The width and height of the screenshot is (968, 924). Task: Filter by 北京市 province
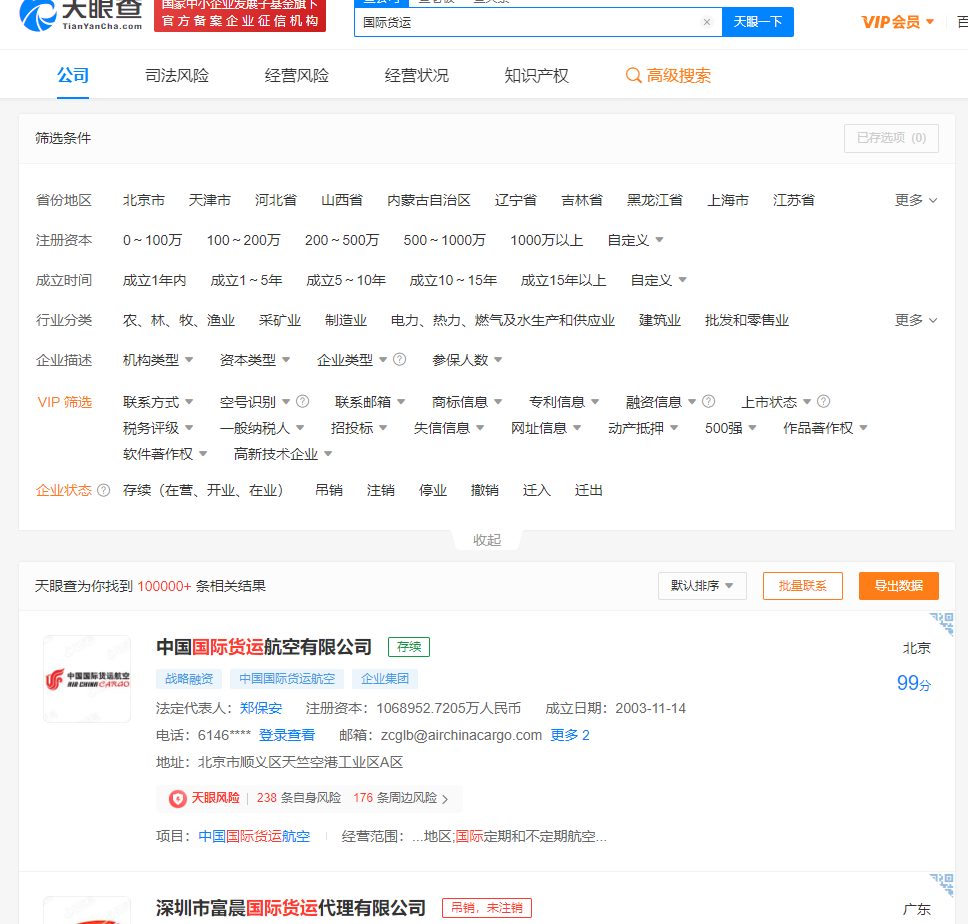144,200
